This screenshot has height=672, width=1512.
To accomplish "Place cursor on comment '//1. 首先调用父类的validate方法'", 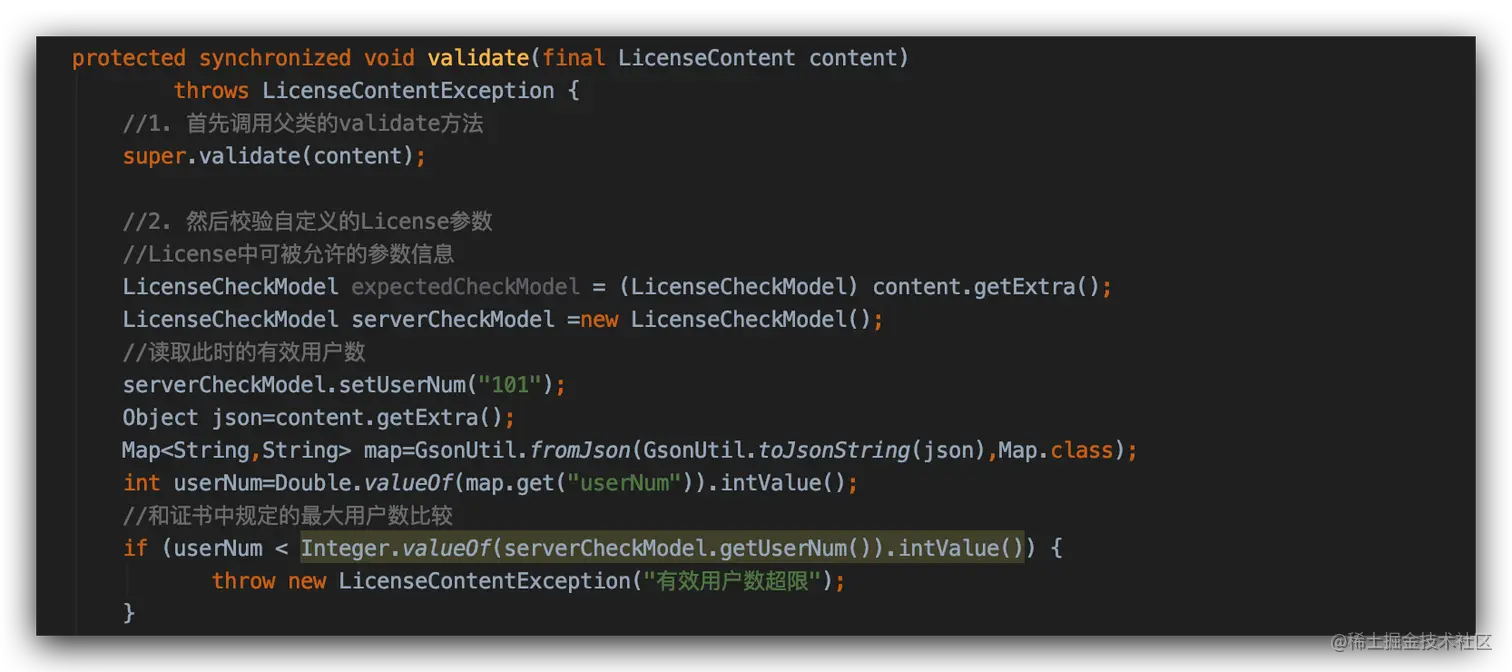I will click(303, 123).
